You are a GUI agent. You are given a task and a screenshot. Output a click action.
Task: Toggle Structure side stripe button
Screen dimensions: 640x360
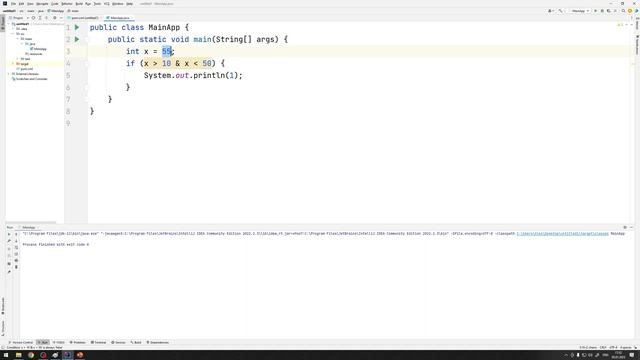(2, 328)
